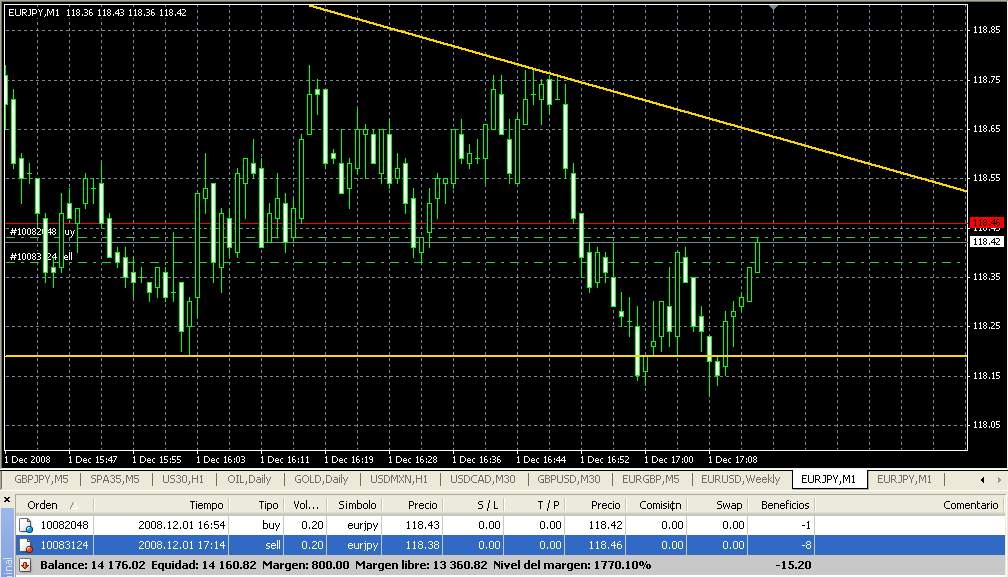Select order number 10082048
This screenshot has width=1008, height=577.
(64, 526)
